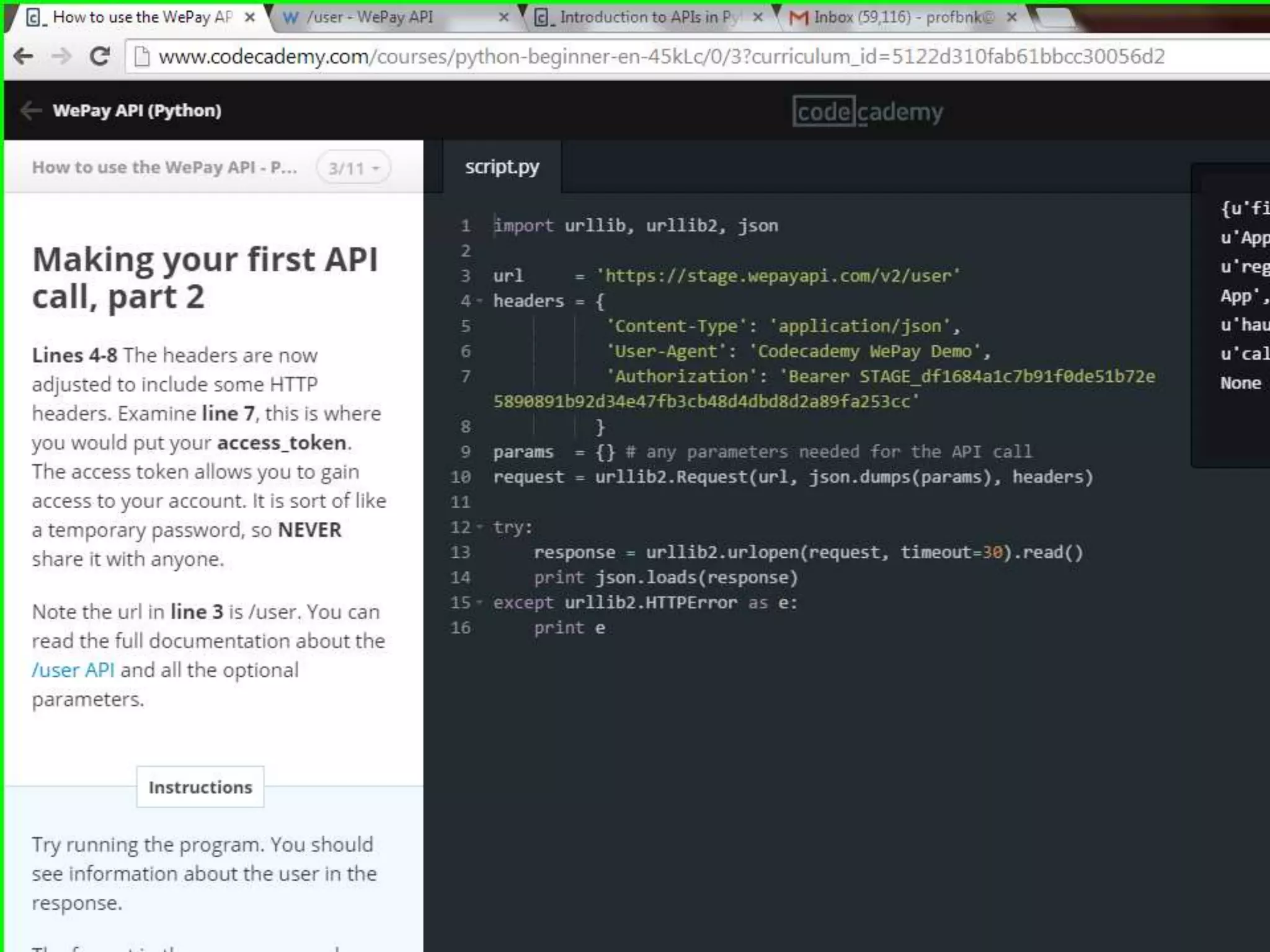Viewport: 1270px width, 952px height.
Task: Go back using the WePay API (Python) arrow
Action: 30,111
